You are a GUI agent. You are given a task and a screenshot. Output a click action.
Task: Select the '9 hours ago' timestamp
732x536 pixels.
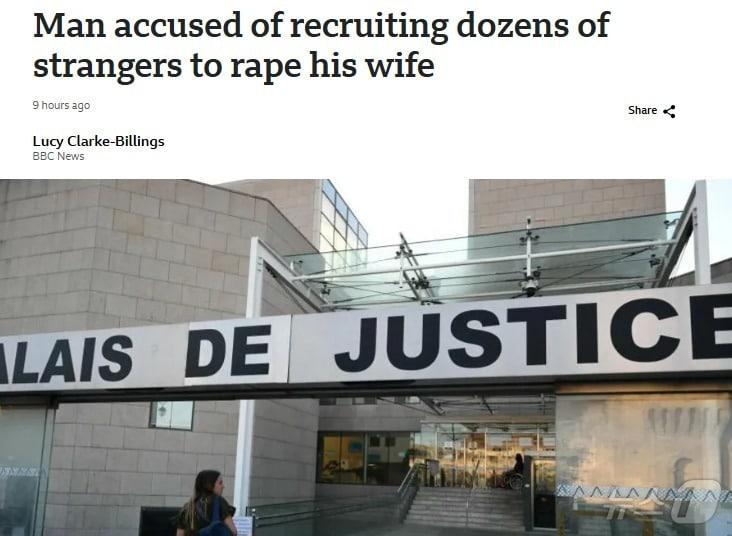pos(61,106)
